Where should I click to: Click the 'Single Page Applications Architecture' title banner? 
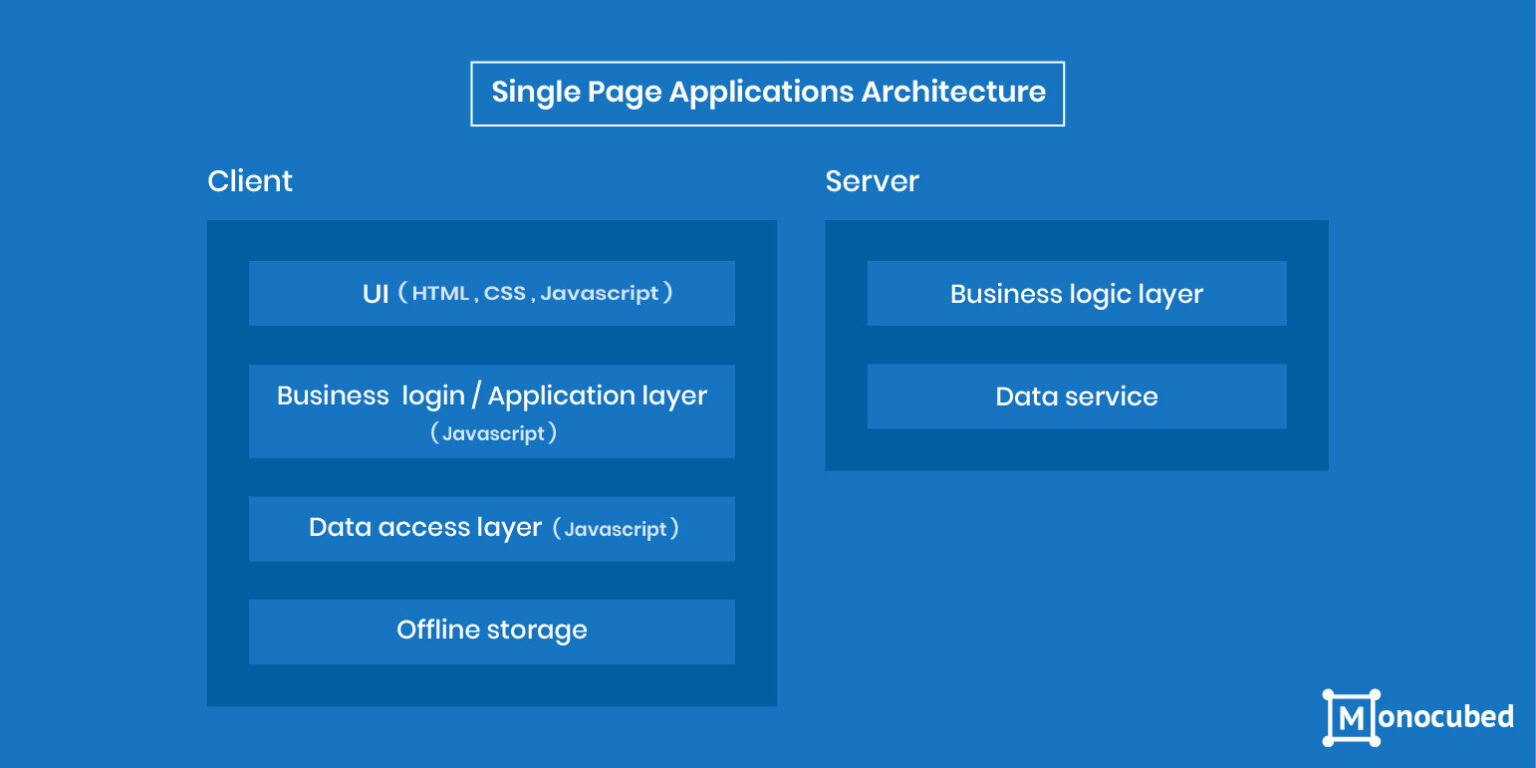pos(767,92)
